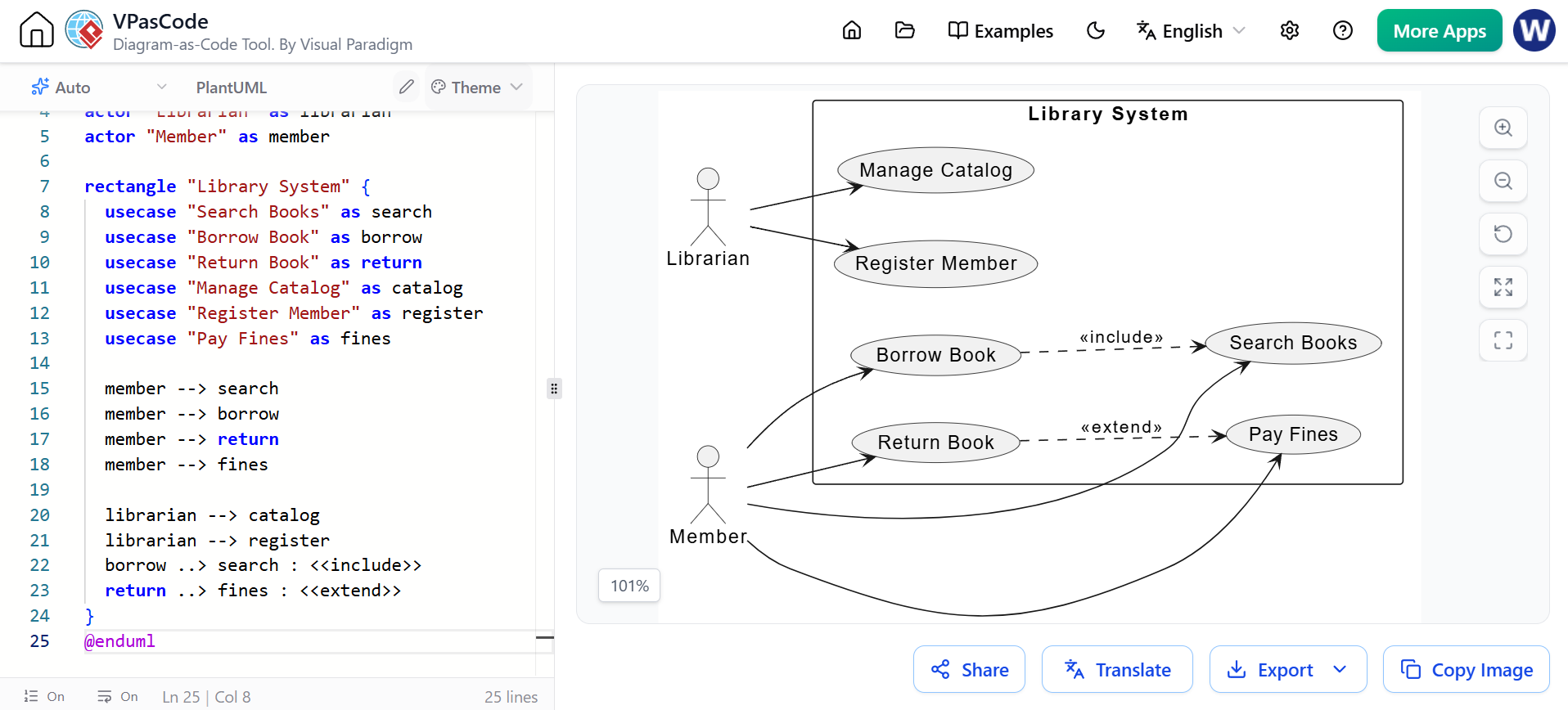The image size is (1568, 710).
Task: Click the home outline icon beside VPasCode logo
Action: coord(36,30)
